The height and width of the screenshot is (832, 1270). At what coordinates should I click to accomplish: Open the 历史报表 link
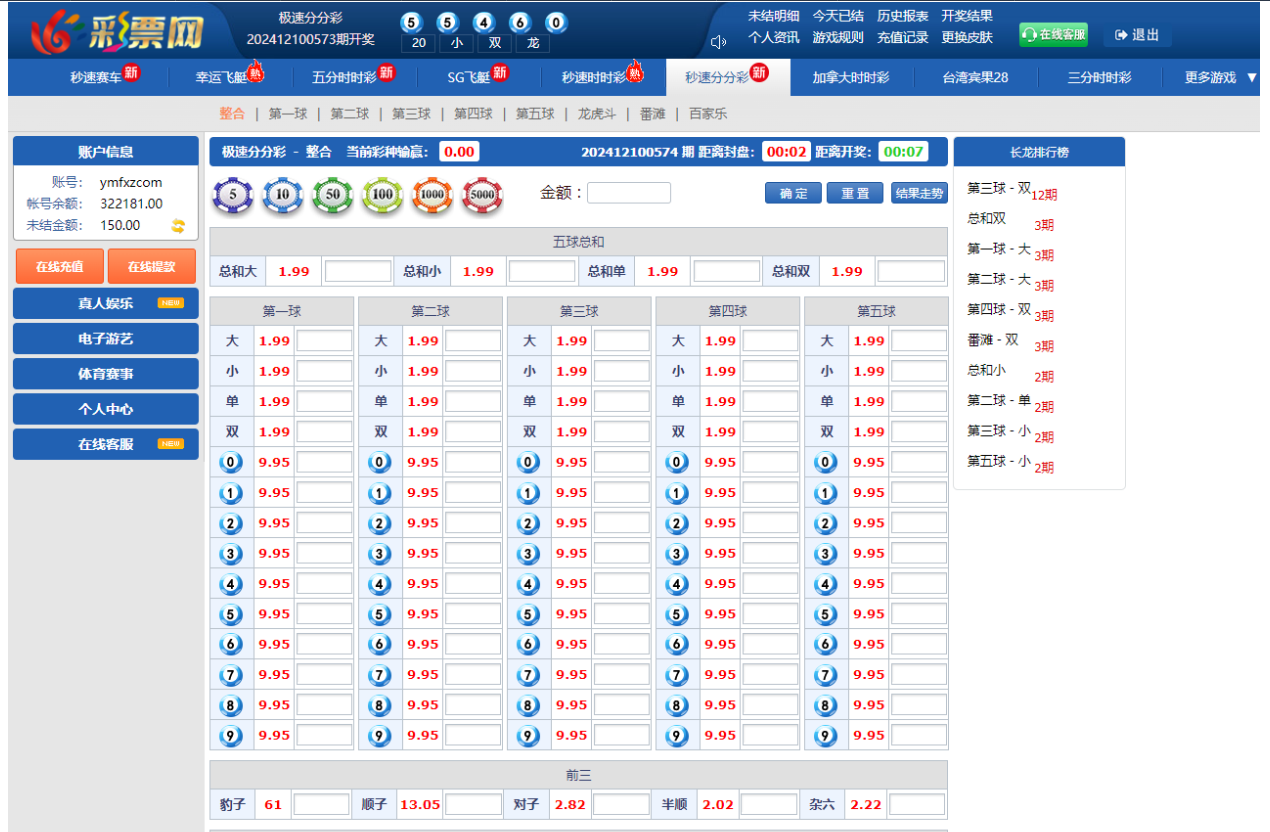902,16
